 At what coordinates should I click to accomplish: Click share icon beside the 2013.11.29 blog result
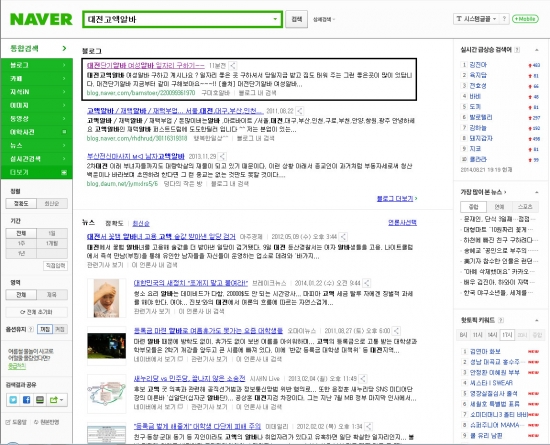pos(222,156)
